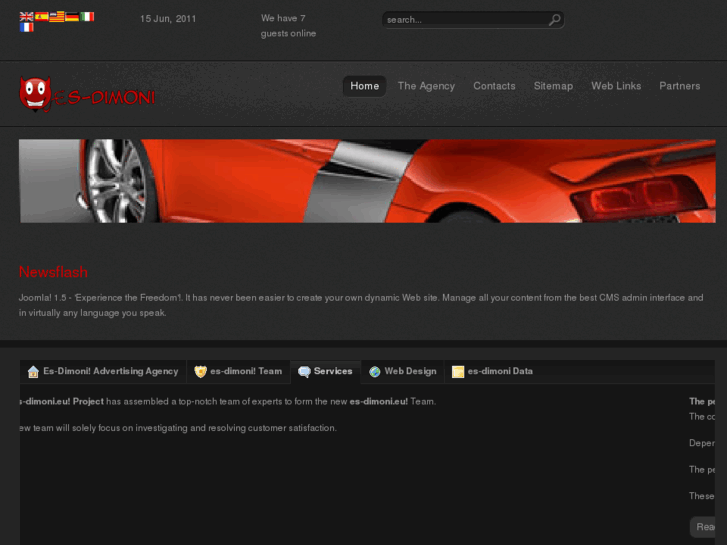Viewport: 727px width, 545px height.
Task: Click the house icon on Advertising Agency tab
Action: 33,372
